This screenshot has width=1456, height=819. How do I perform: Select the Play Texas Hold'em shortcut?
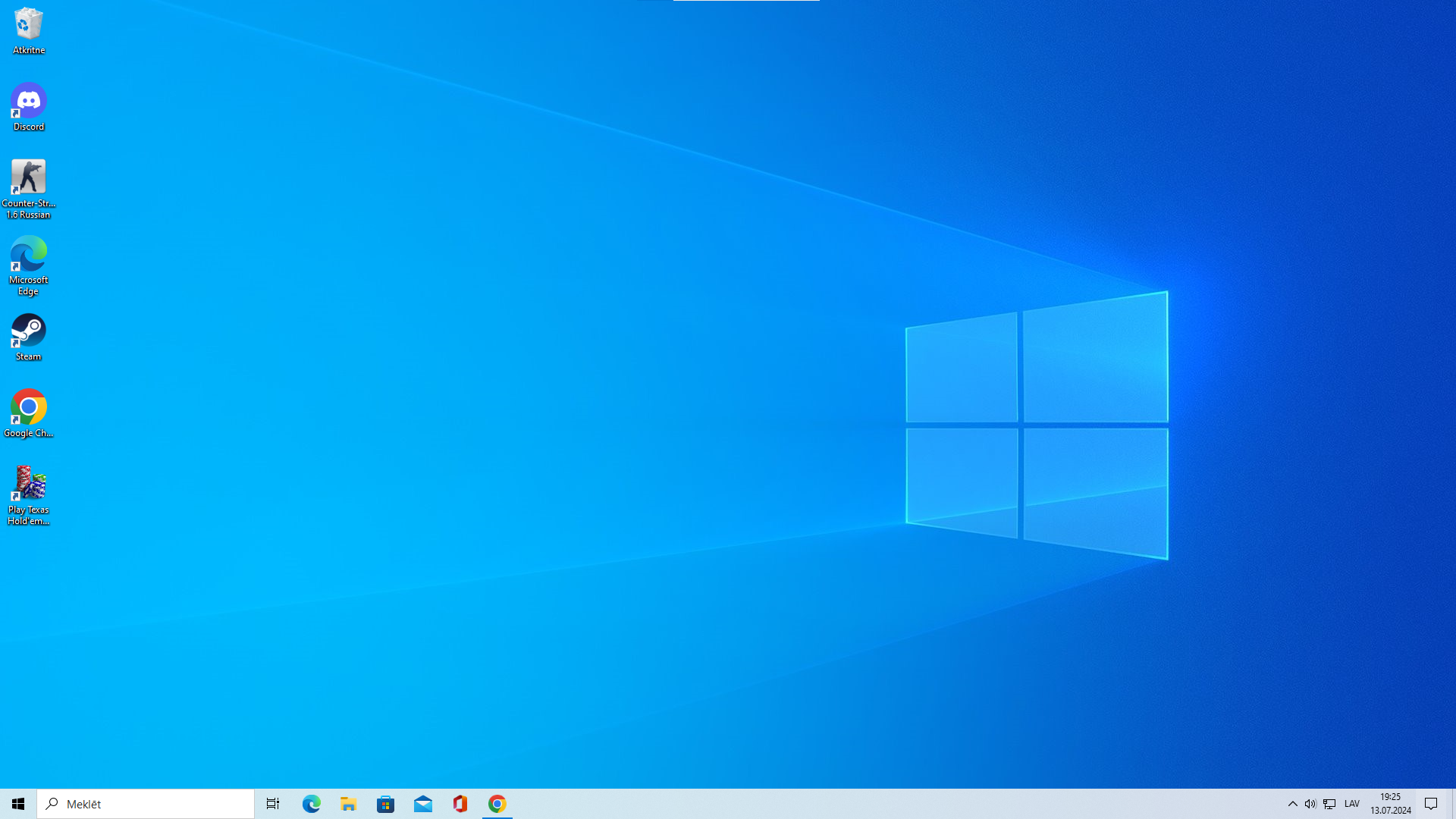tap(29, 495)
